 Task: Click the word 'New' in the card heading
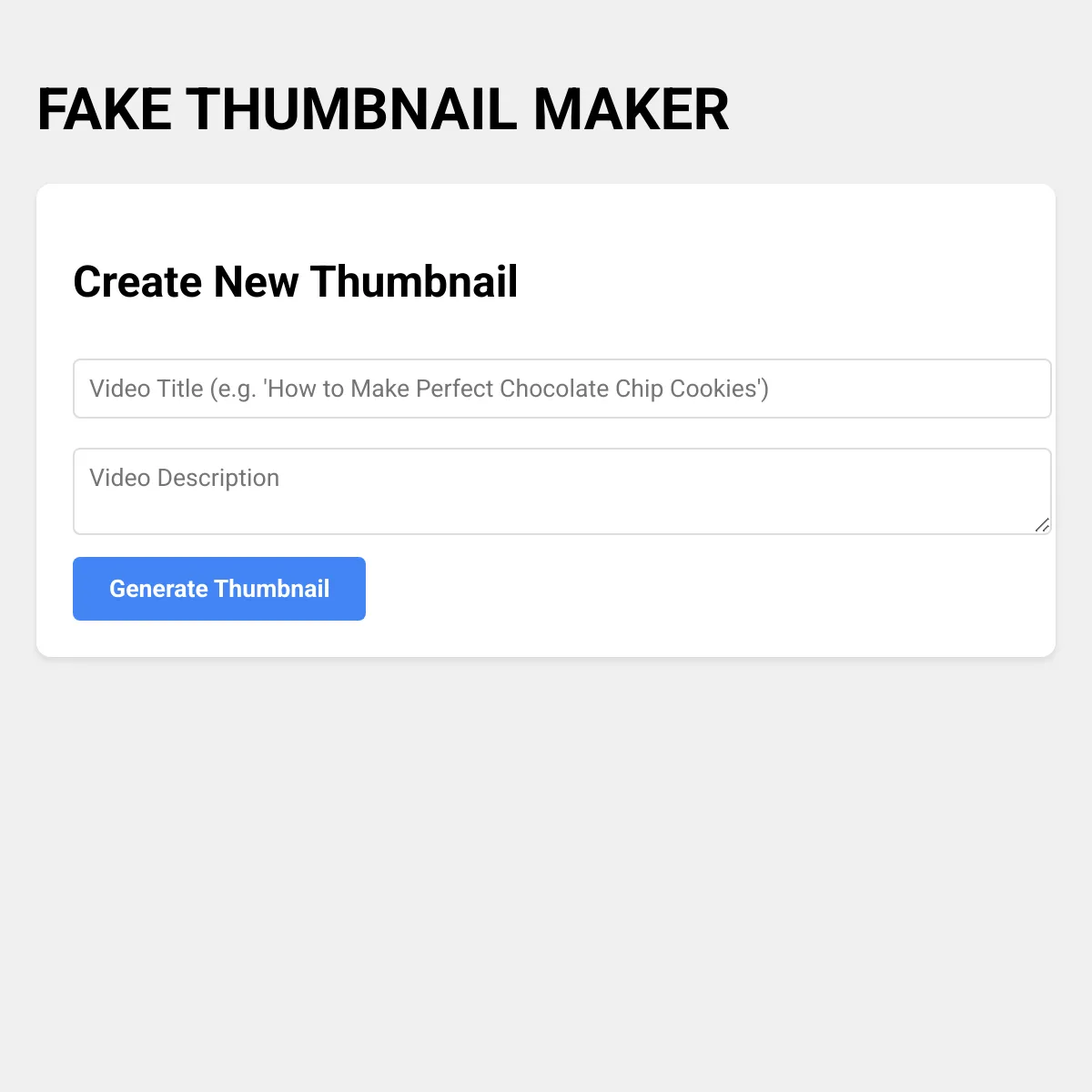[256, 282]
